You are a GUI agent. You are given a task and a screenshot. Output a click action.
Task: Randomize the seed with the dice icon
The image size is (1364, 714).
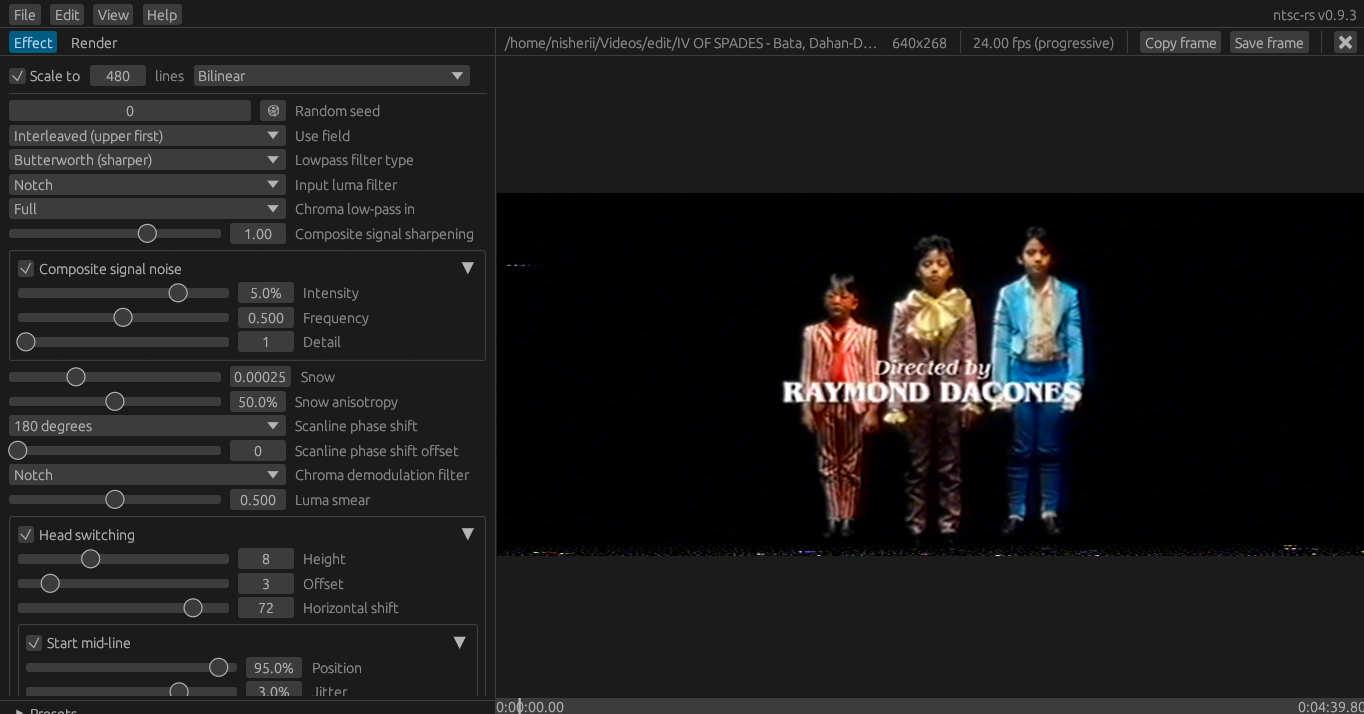coord(273,111)
